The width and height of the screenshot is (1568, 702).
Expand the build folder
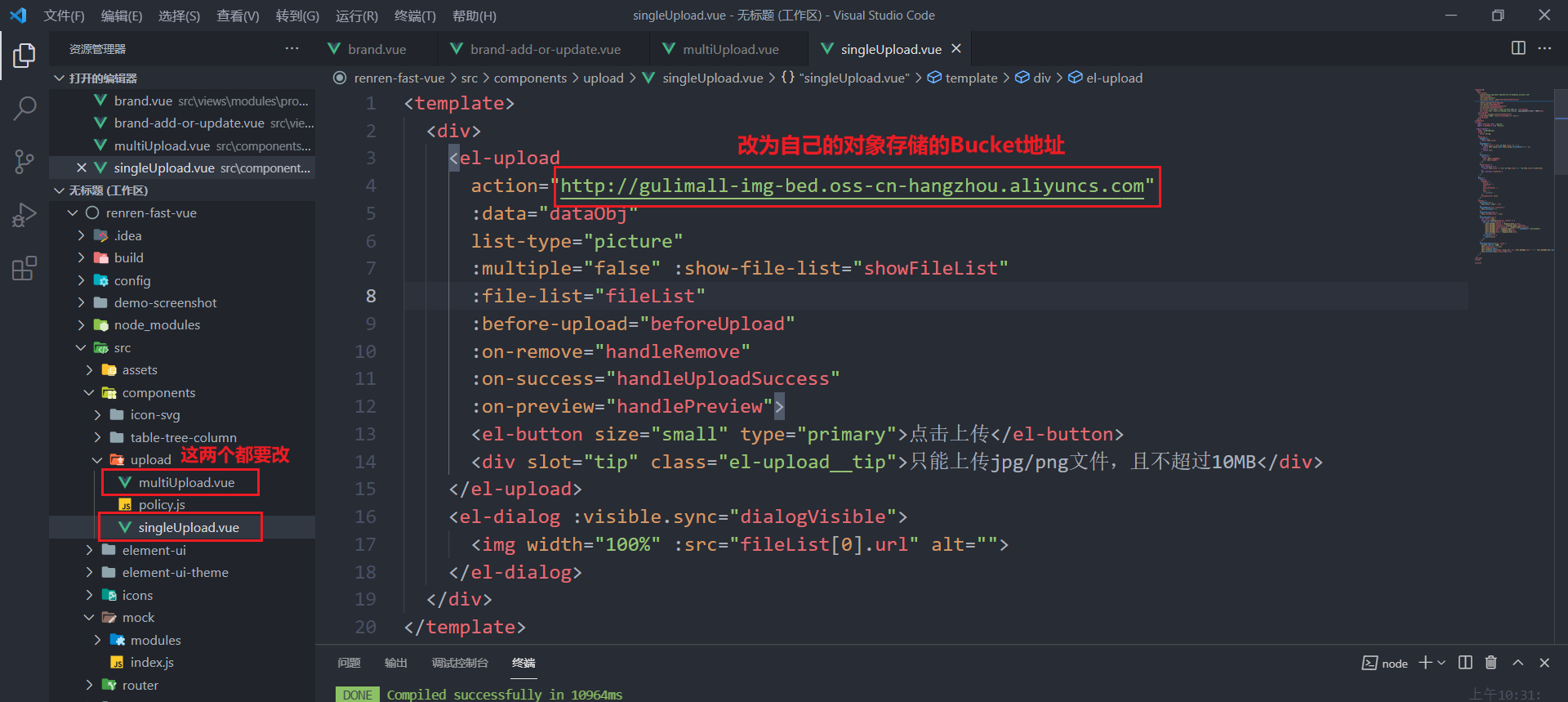182,257
